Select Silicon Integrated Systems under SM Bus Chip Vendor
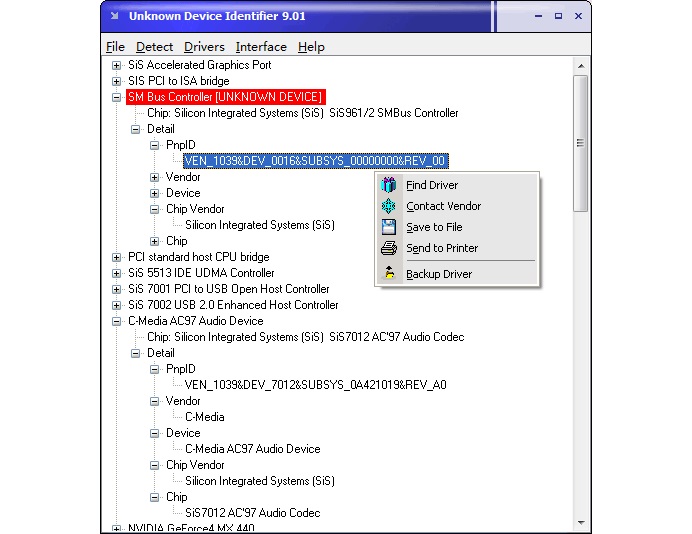 [x=260, y=225]
